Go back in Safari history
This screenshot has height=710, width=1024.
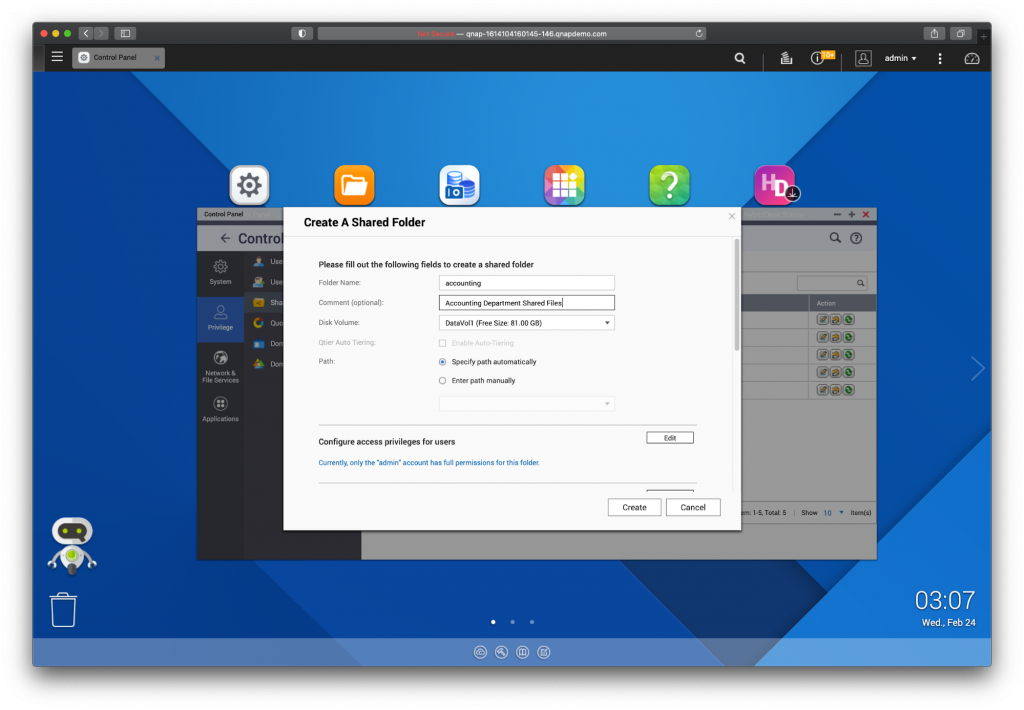(86, 33)
